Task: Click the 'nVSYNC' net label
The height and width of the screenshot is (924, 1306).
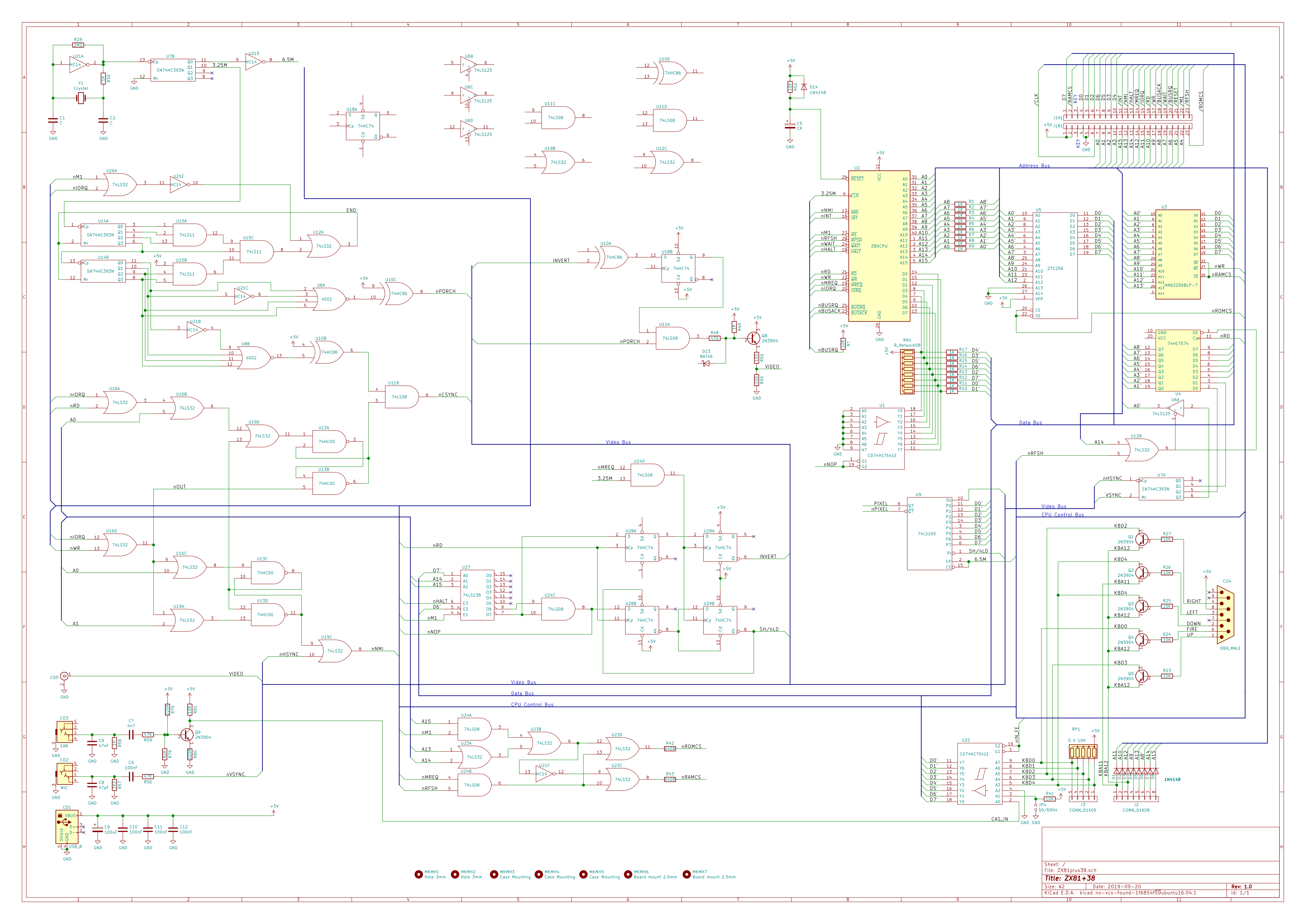Action: click(x=236, y=774)
